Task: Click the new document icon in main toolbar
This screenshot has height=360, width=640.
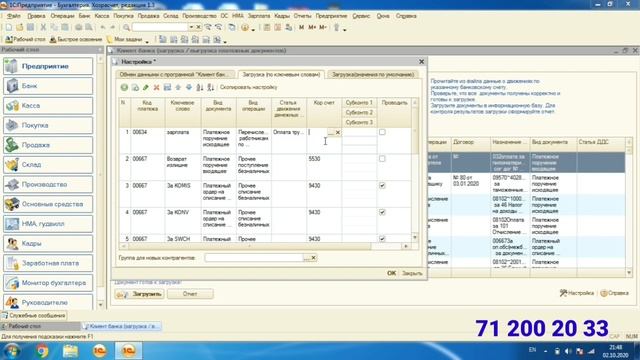Action: tap(9, 27)
